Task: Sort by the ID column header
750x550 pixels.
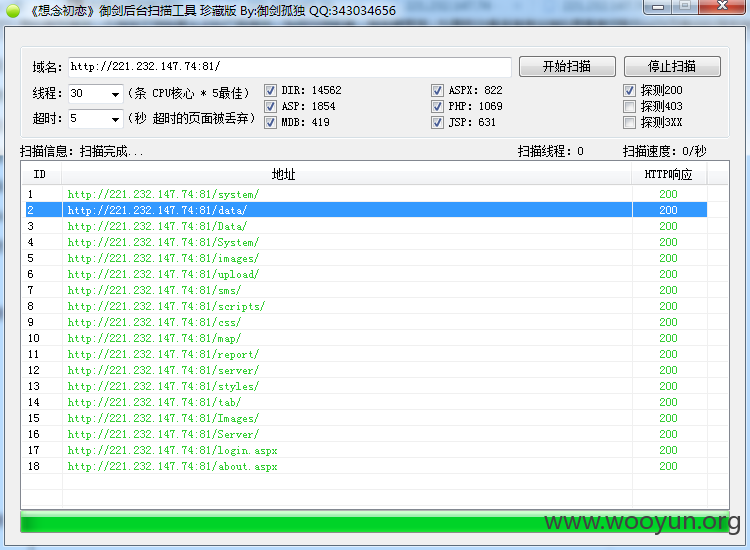Action: [40, 174]
